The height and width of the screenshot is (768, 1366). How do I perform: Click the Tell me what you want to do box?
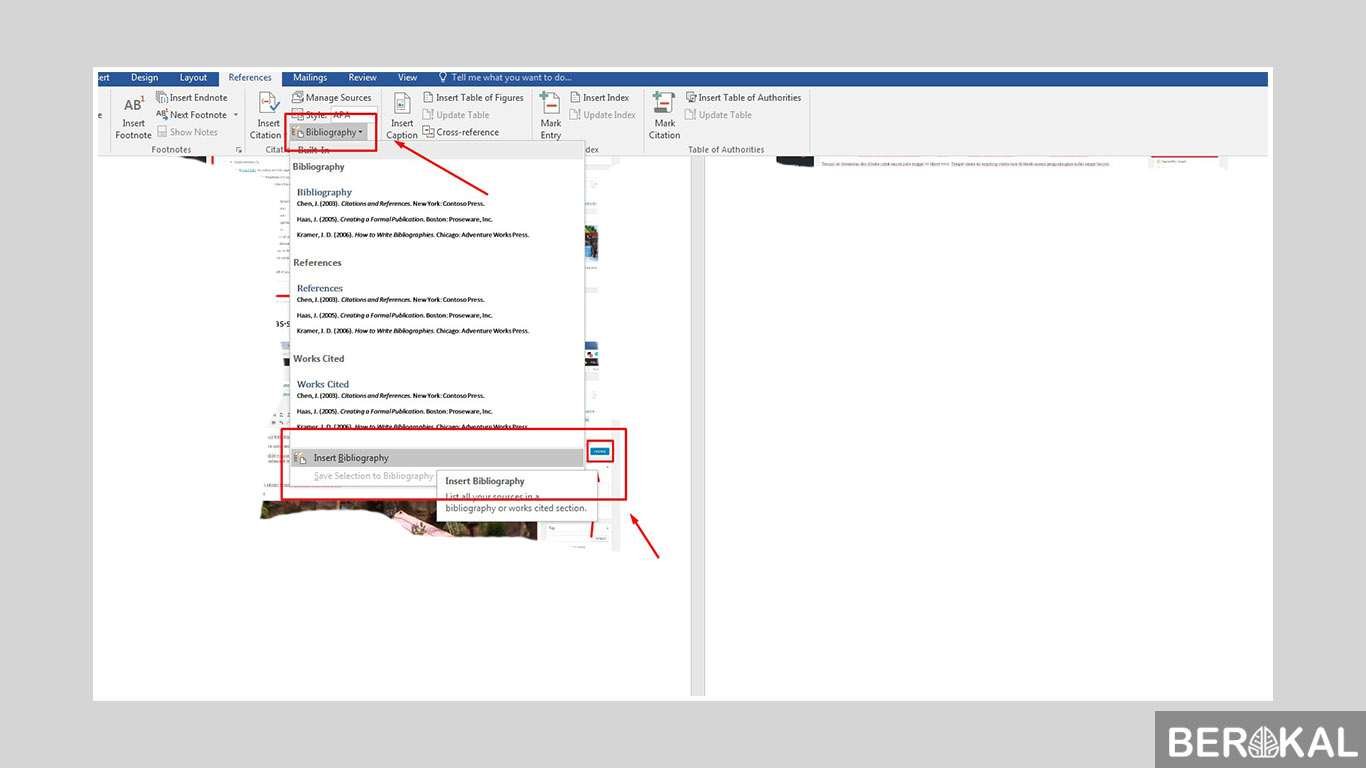click(x=511, y=77)
